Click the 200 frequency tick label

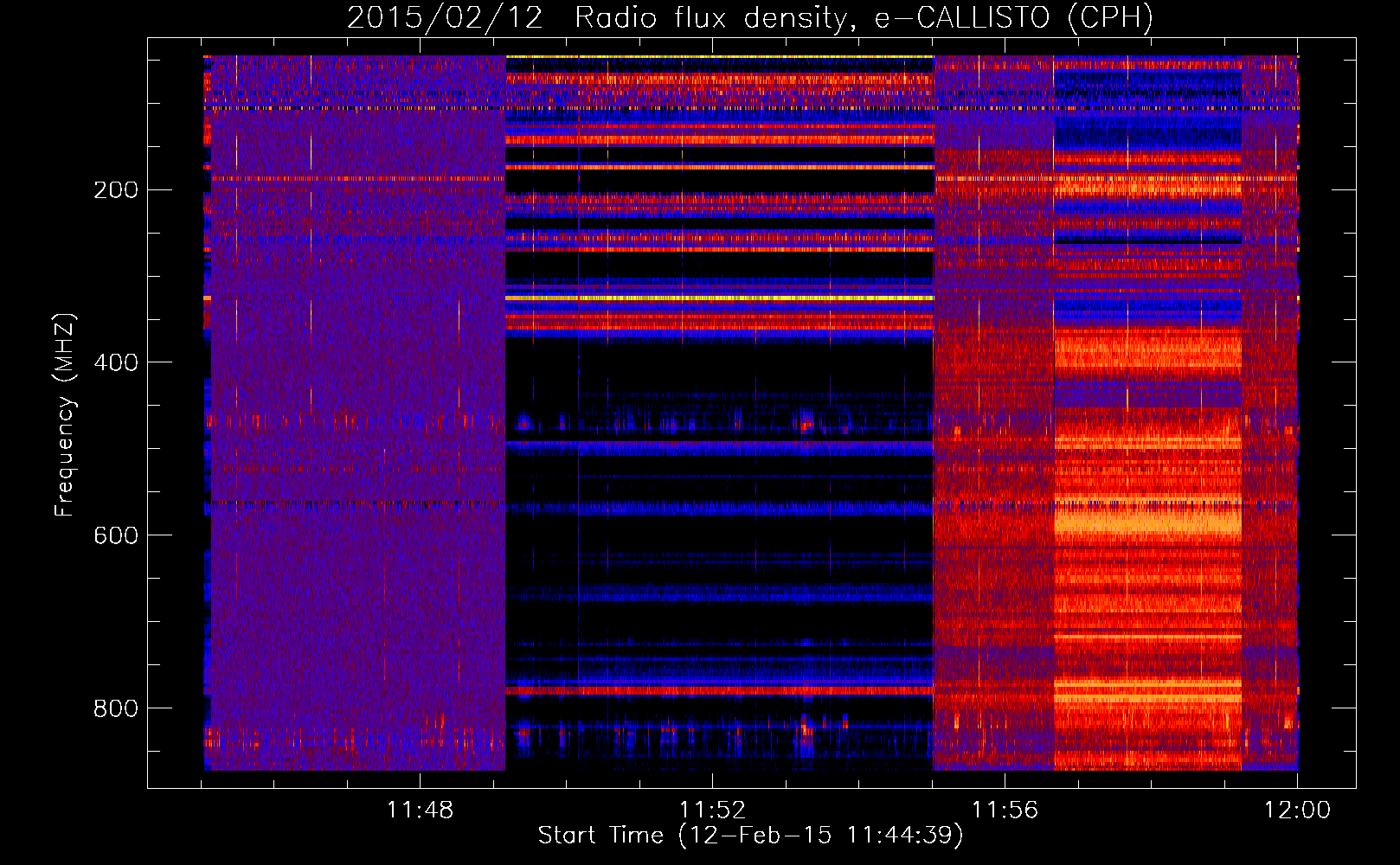click(116, 189)
